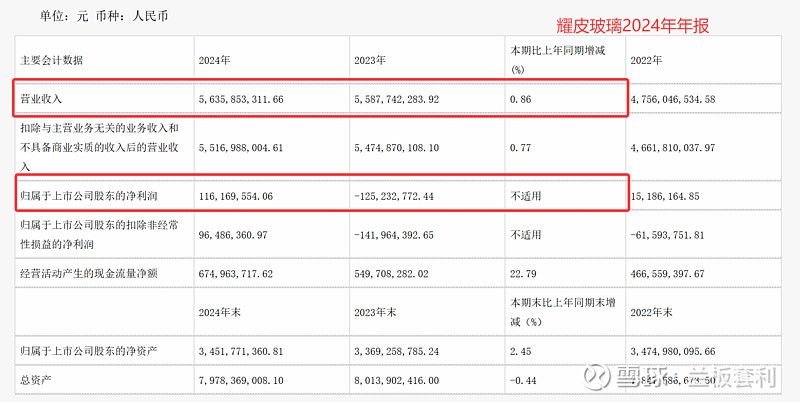Click the 总资产 row label
Viewport: 800px width, 402px height.
pyautogui.click(x=35, y=381)
